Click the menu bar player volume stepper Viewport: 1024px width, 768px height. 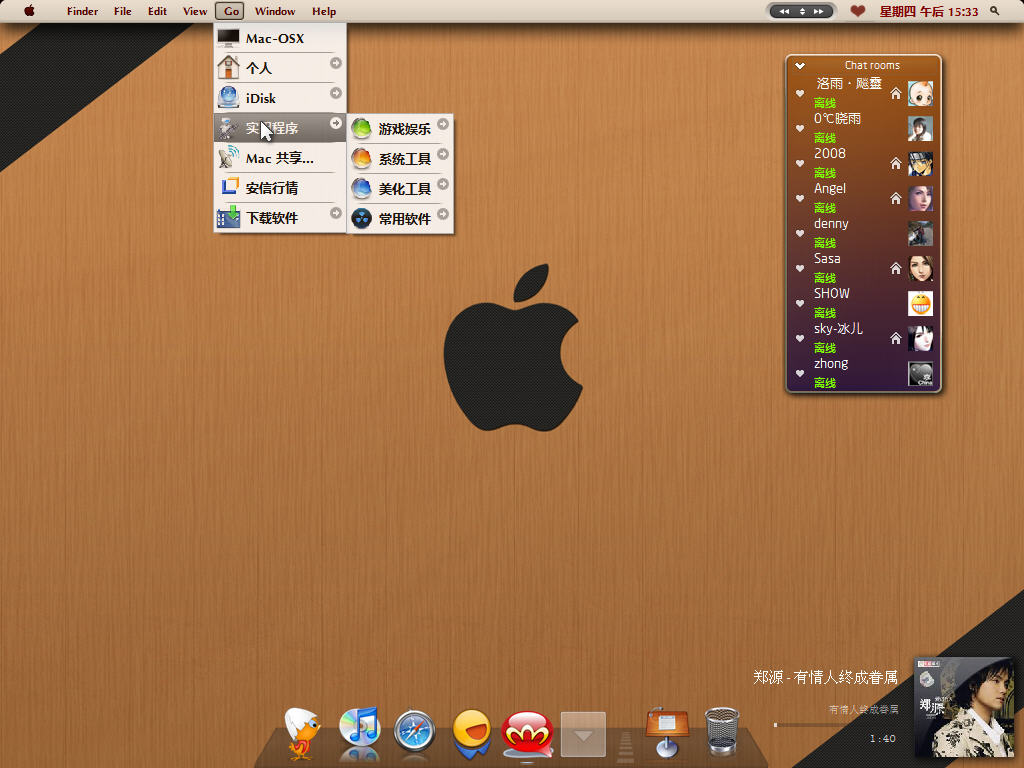pyautogui.click(x=802, y=11)
